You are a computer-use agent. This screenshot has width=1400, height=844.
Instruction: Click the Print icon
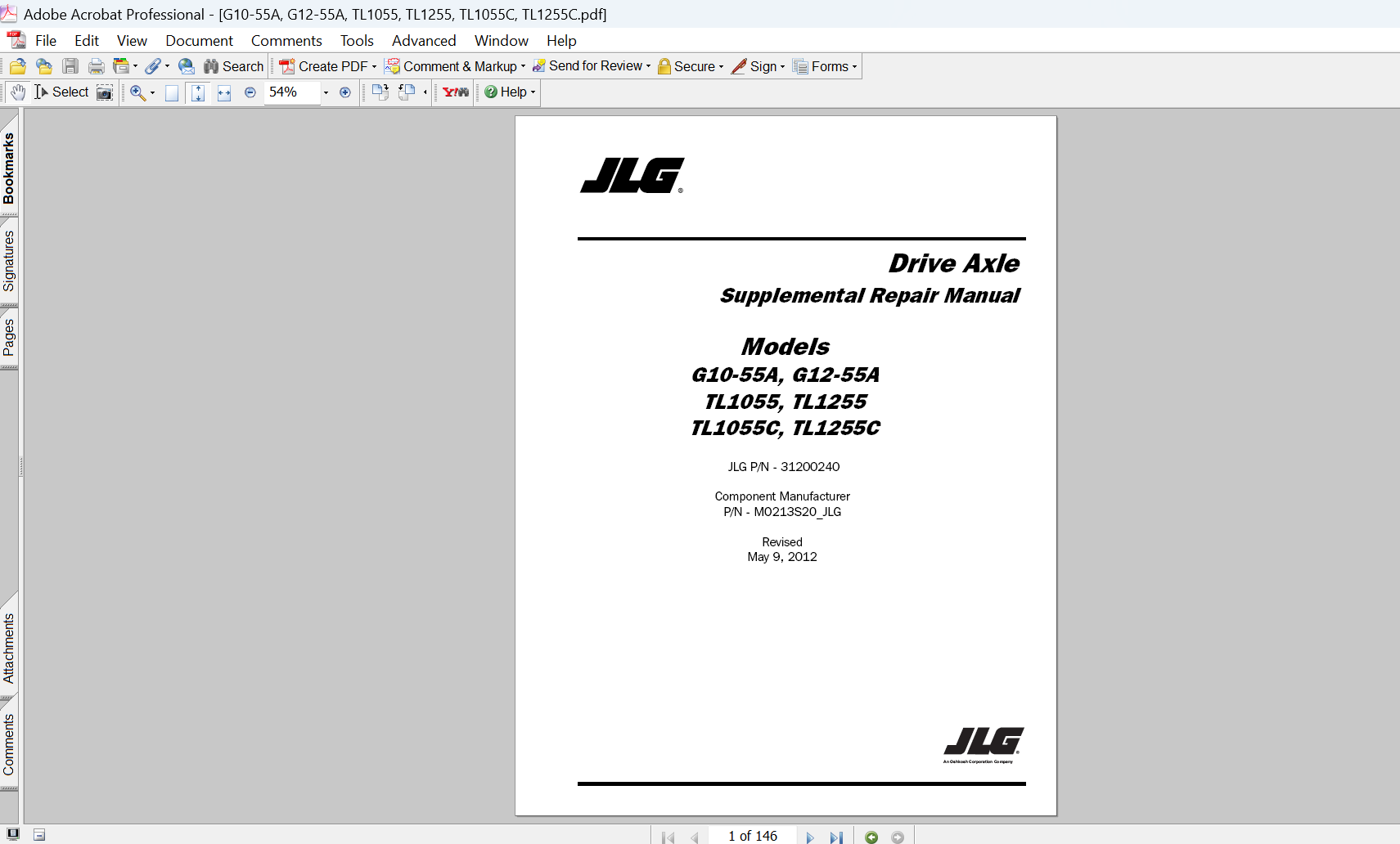(97, 66)
